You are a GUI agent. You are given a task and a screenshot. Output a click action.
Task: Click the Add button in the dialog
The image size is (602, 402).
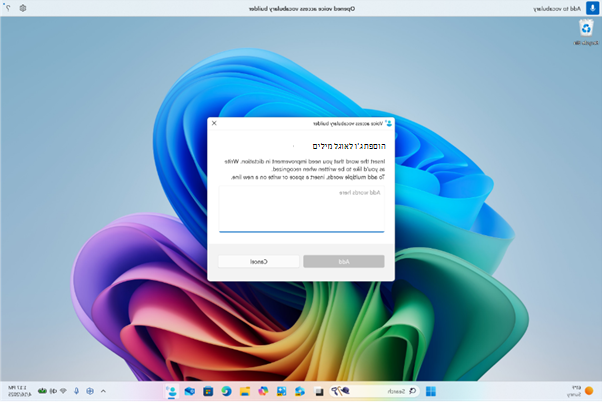[344, 261]
